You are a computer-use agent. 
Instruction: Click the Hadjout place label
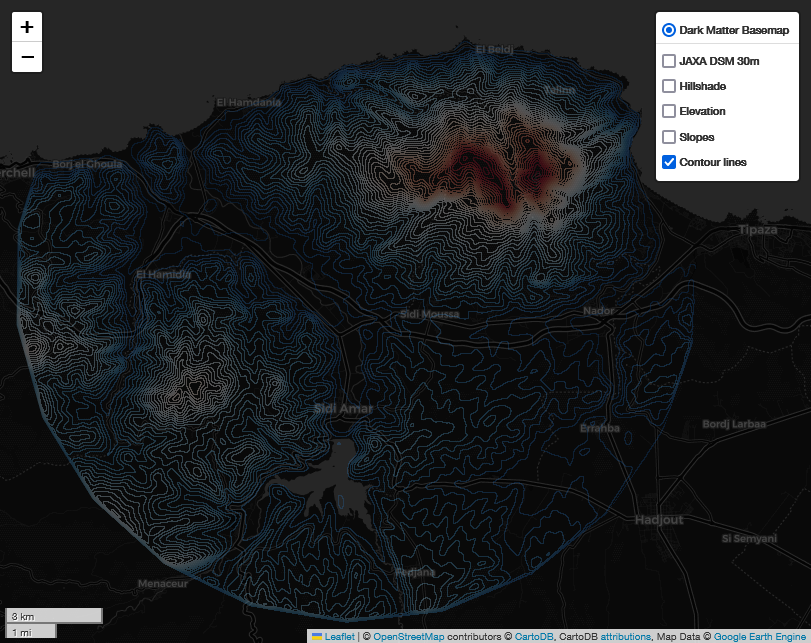[x=657, y=519]
